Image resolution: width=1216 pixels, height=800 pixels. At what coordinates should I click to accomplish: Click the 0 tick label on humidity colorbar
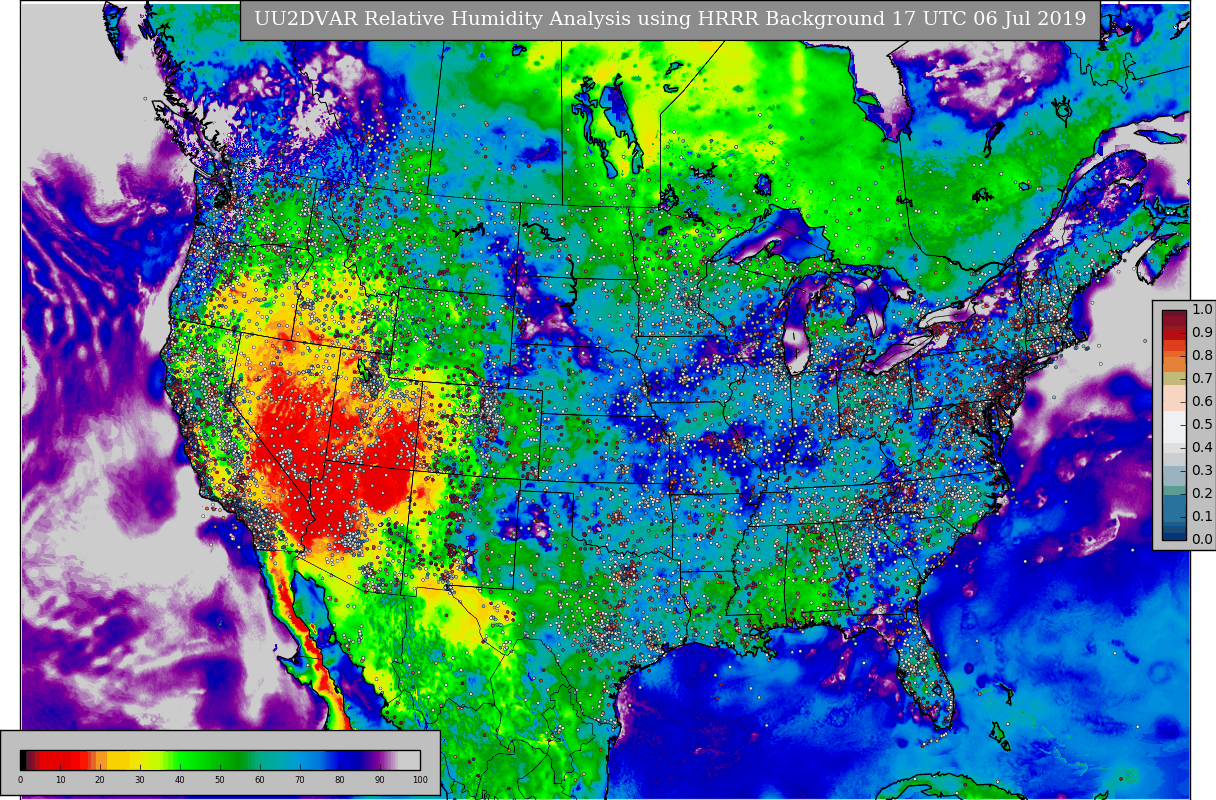tap(20, 779)
